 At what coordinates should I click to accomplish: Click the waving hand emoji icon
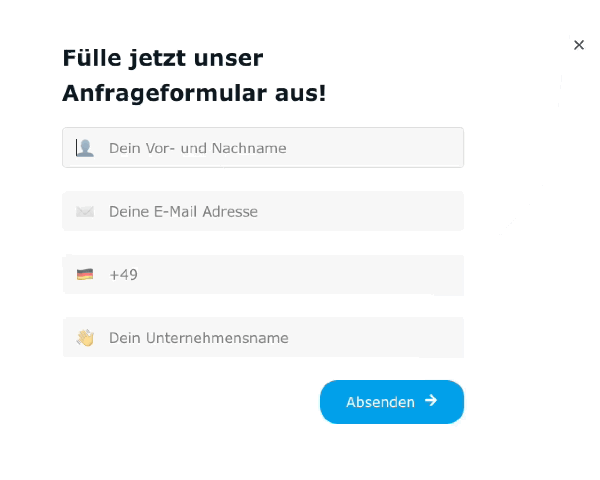85,338
